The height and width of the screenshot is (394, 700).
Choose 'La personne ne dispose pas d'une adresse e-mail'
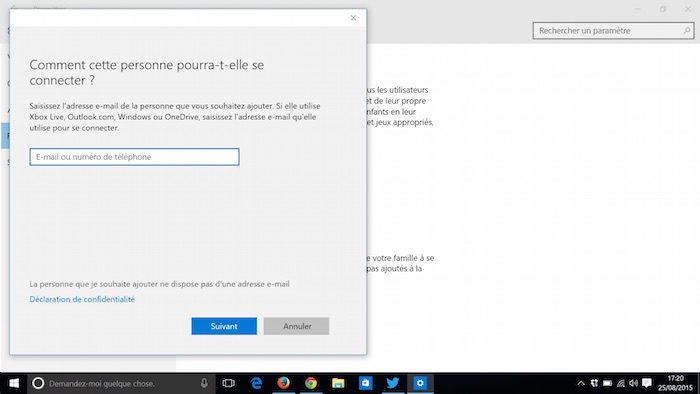(159, 284)
